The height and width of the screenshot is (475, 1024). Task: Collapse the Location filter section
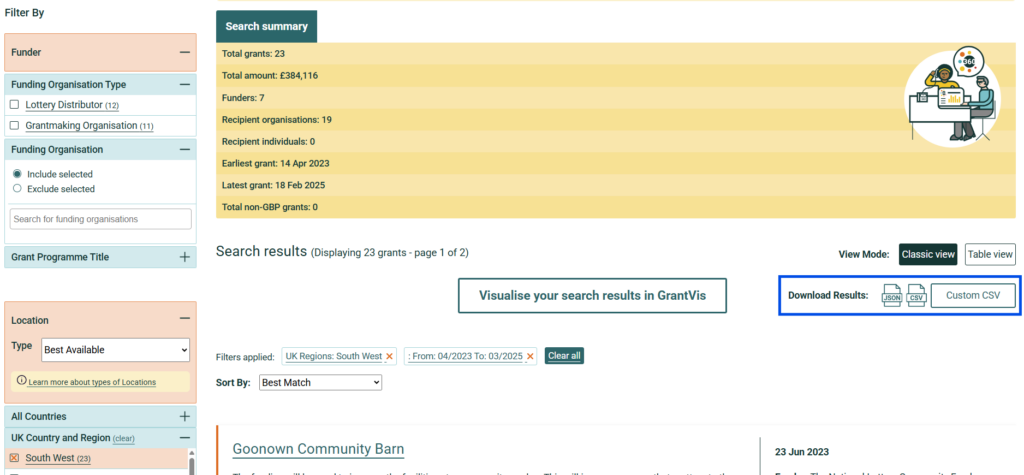pos(184,320)
